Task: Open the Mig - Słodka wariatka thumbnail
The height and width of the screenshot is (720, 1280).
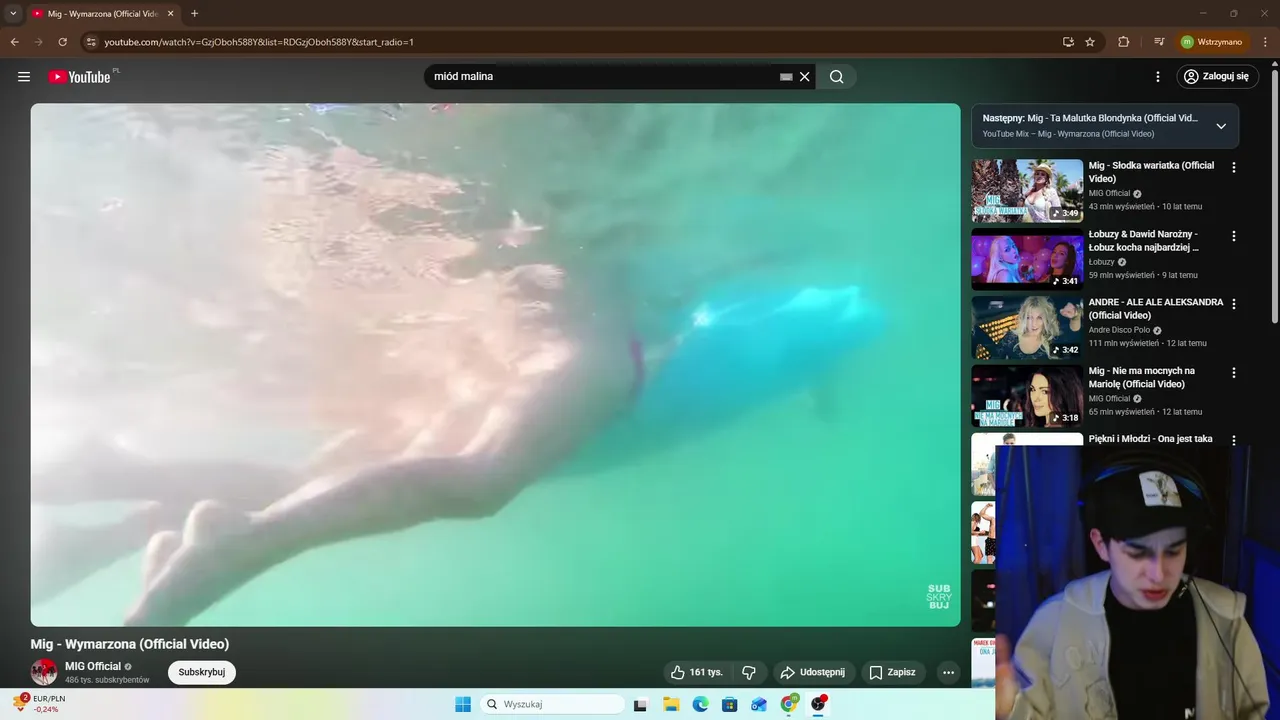Action: 1027,191
